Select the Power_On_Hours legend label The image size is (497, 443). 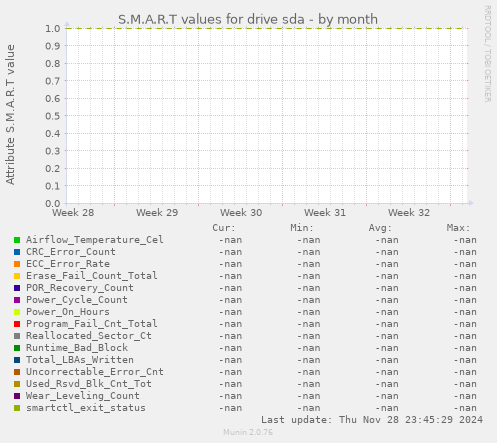(x=68, y=312)
